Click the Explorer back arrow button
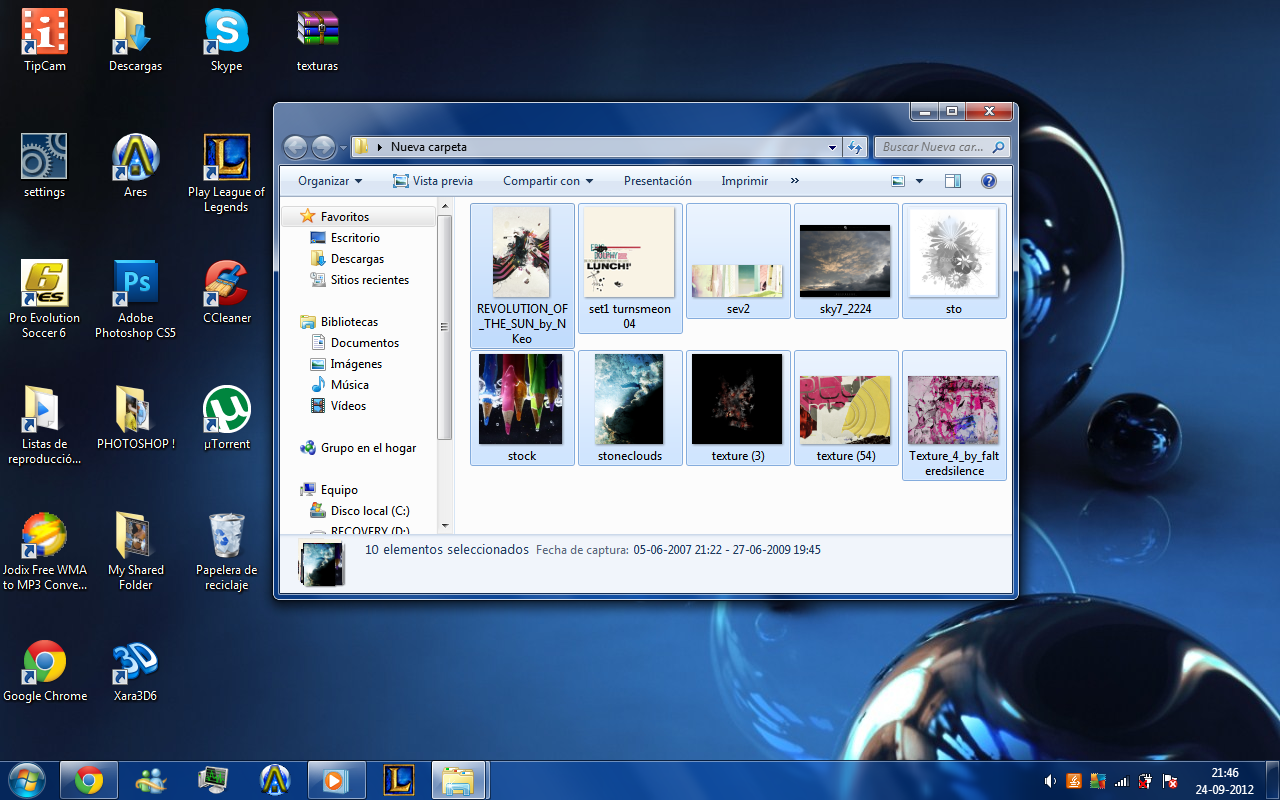 (x=296, y=148)
